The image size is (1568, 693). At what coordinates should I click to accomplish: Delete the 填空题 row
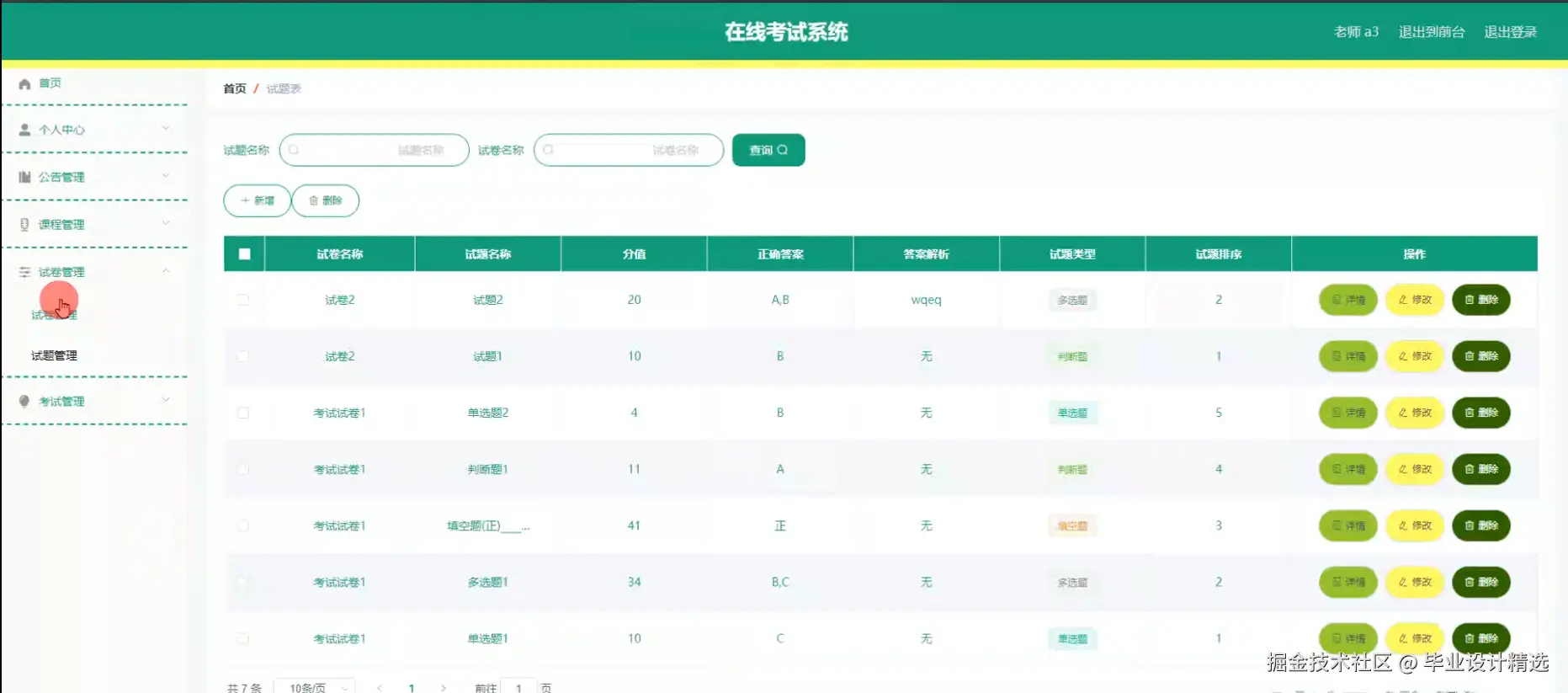coord(1481,525)
